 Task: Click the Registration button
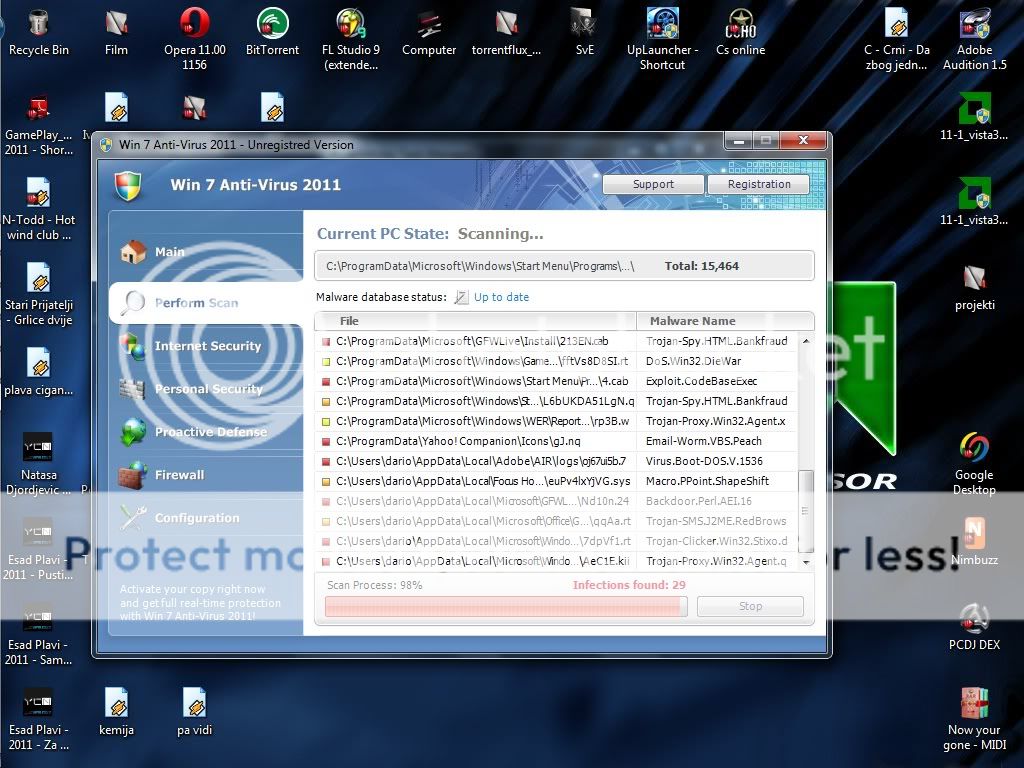(x=759, y=184)
